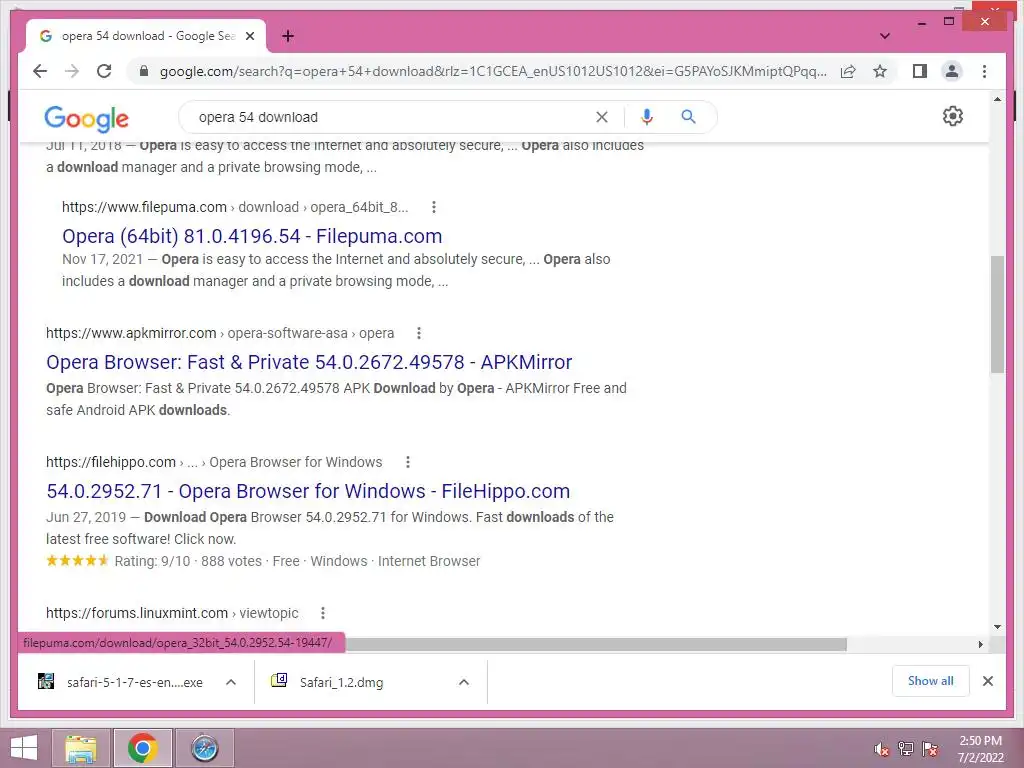Expand options for the safari exe download
The height and width of the screenshot is (768, 1024).
click(x=231, y=682)
